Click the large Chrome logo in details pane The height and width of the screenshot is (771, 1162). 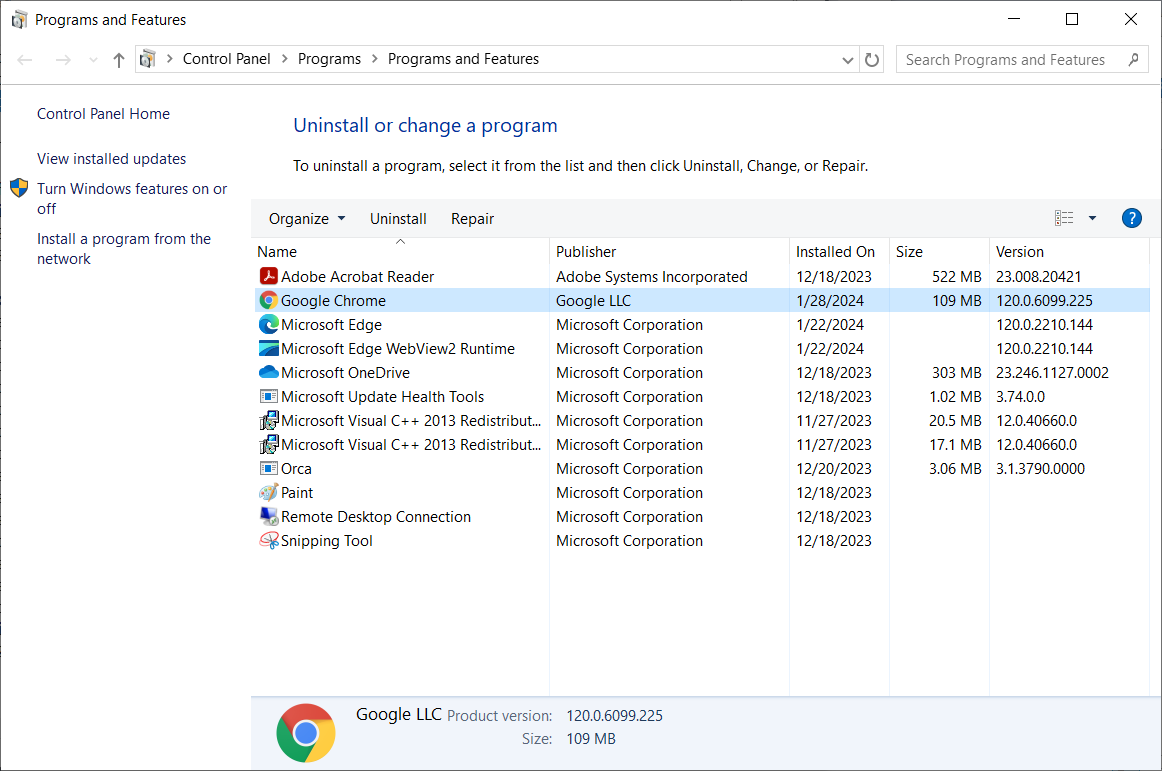point(305,733)
